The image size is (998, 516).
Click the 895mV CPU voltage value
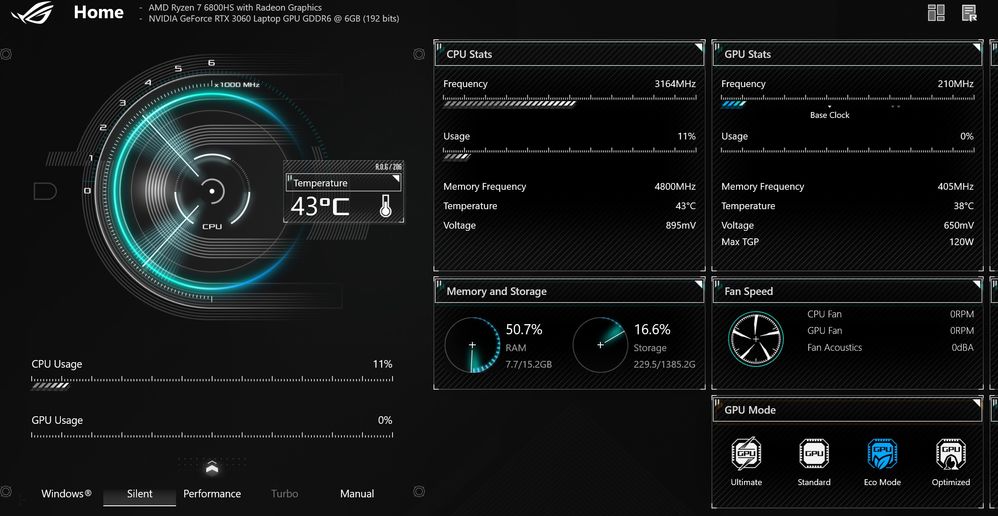coord(679,225)
